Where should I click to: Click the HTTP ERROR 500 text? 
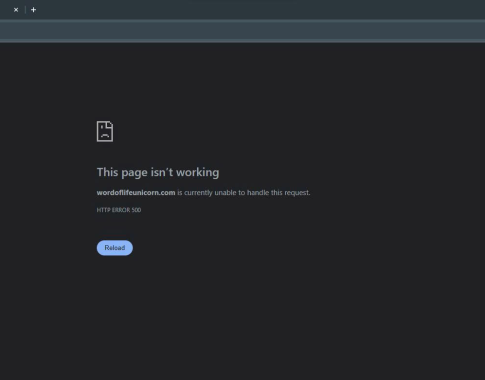tap(119, 210)
